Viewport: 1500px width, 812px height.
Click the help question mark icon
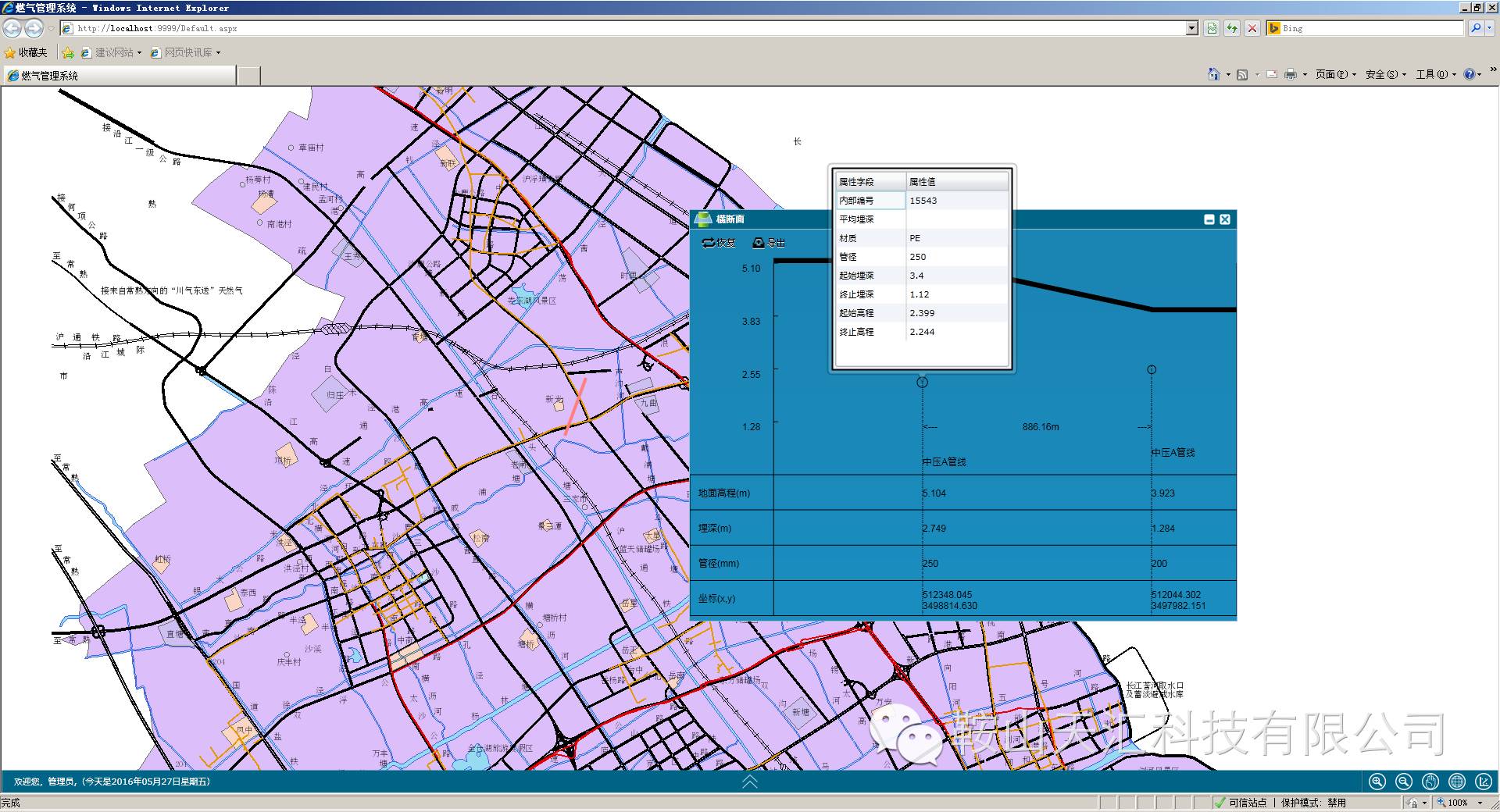[1470, 74]
